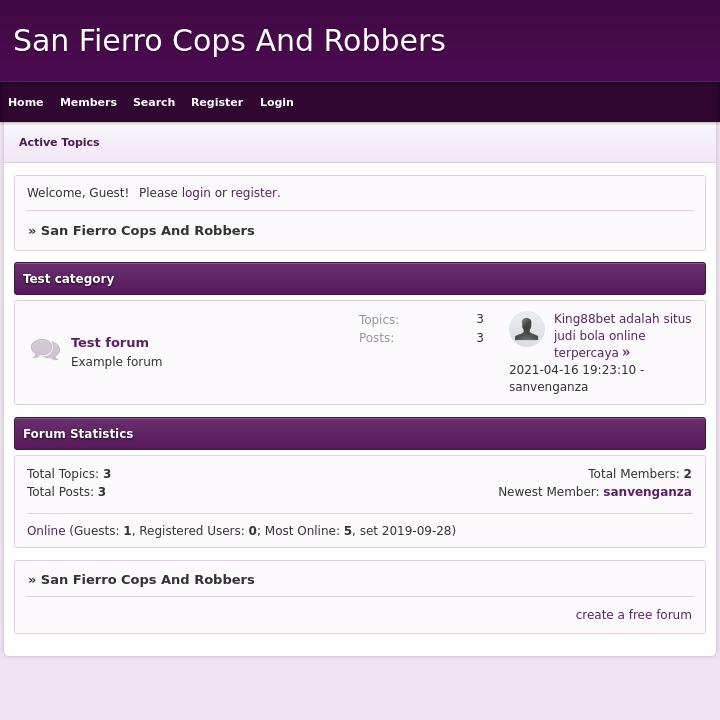This screenshot has width=720, height=720.
Task: Click the top San Fierro breadcrumb link
Action: pyautogui.click(x=147, y=230)
